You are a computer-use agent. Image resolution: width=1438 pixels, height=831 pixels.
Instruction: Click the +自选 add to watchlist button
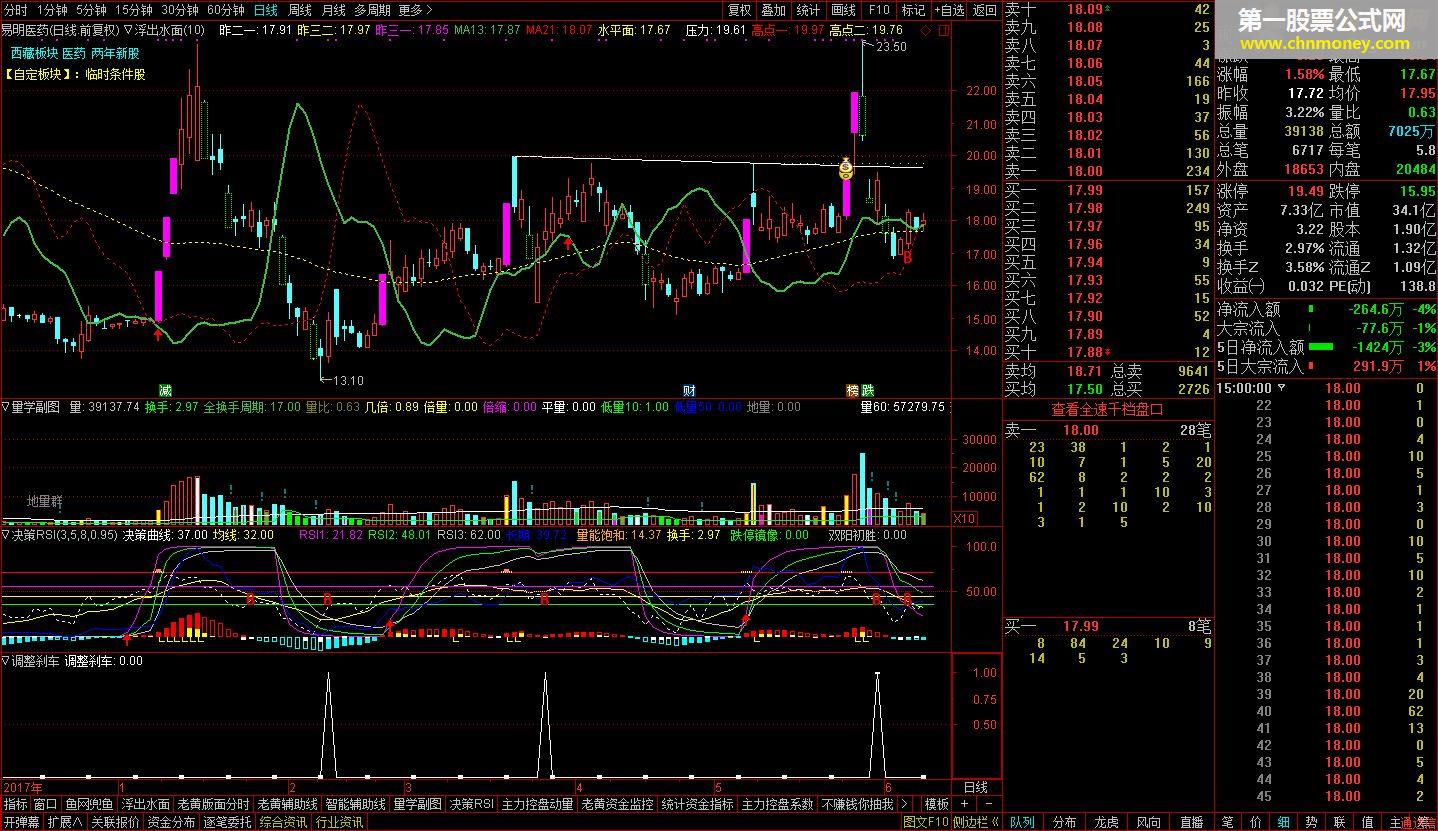tap(950, 10)
